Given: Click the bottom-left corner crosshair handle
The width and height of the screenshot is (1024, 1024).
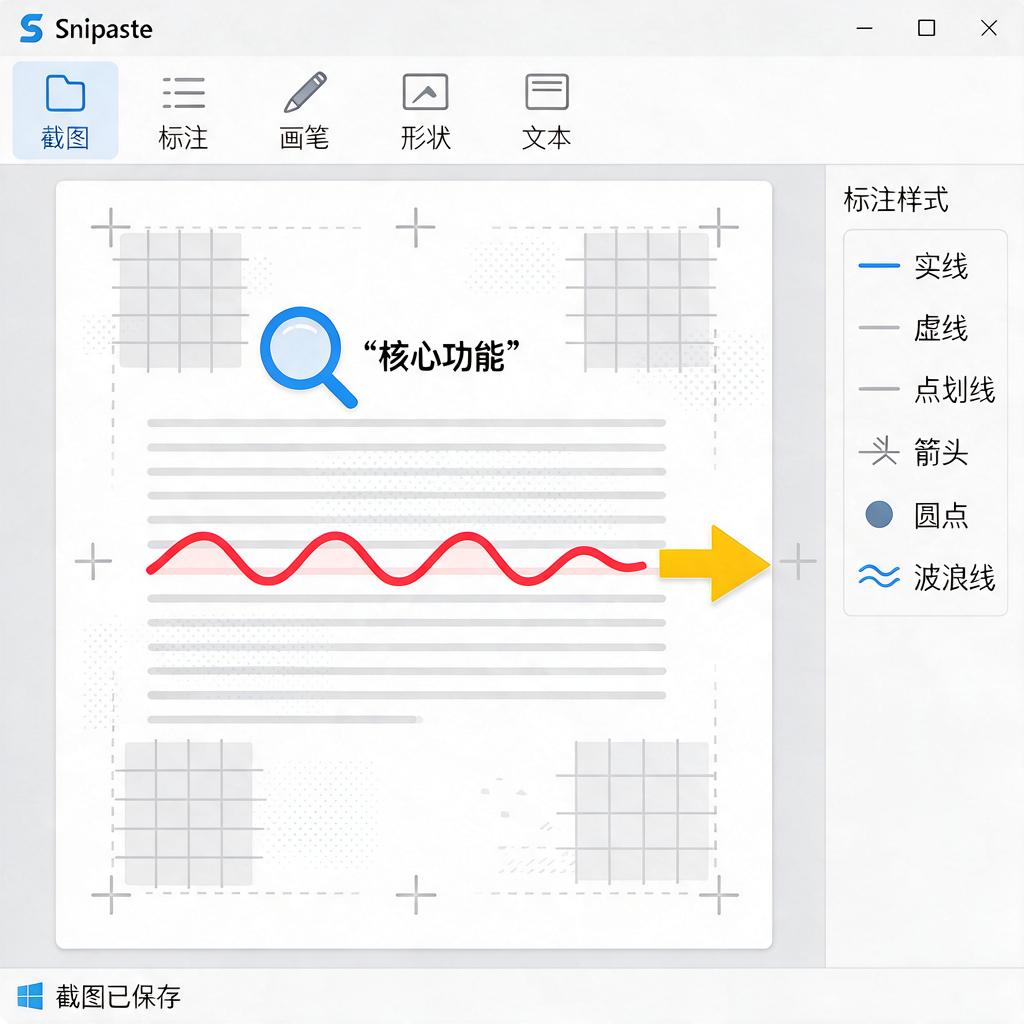Looking at the screenshot, I should (111, 894).
